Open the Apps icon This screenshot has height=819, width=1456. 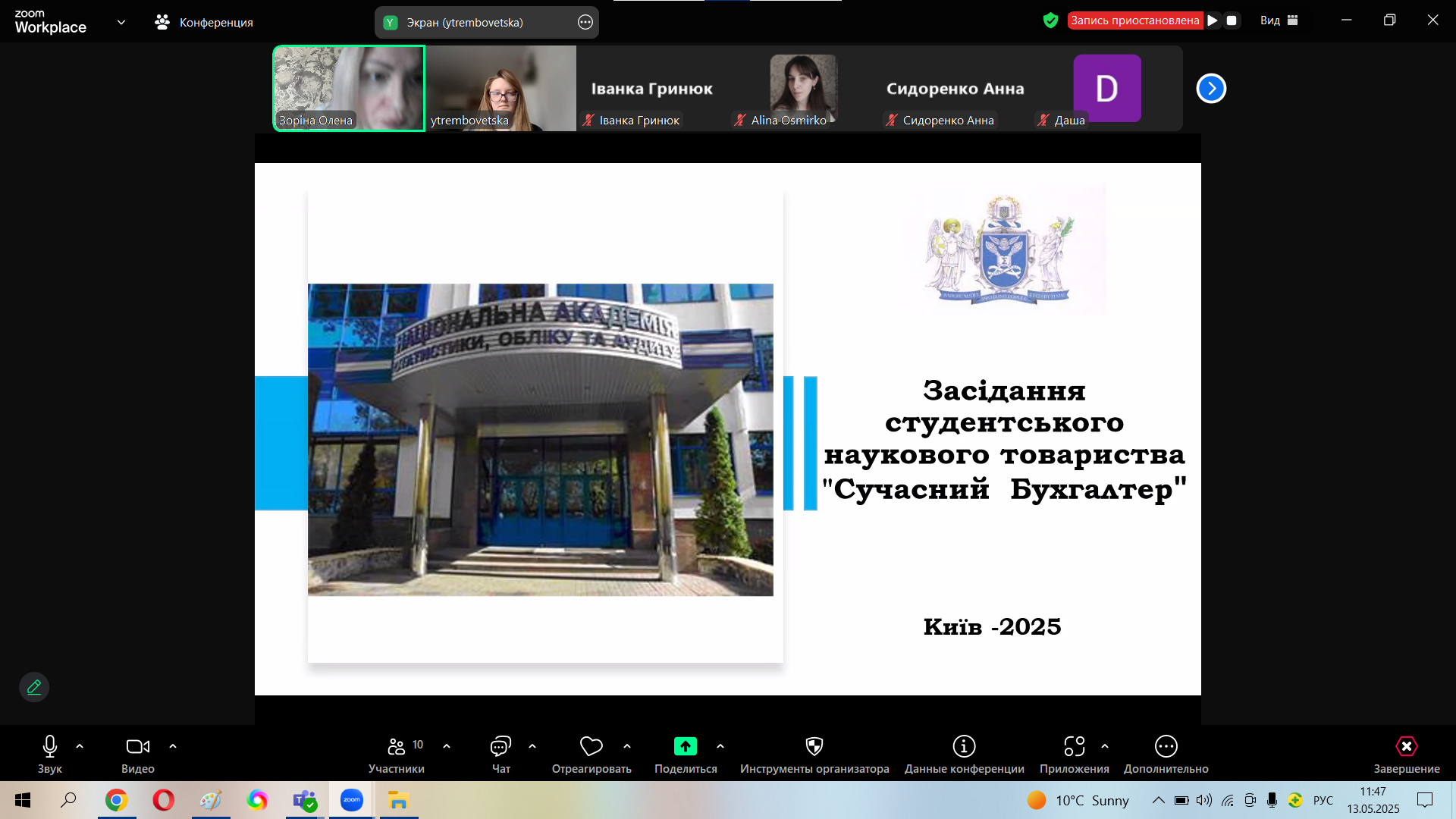[x=1074, y=747]
